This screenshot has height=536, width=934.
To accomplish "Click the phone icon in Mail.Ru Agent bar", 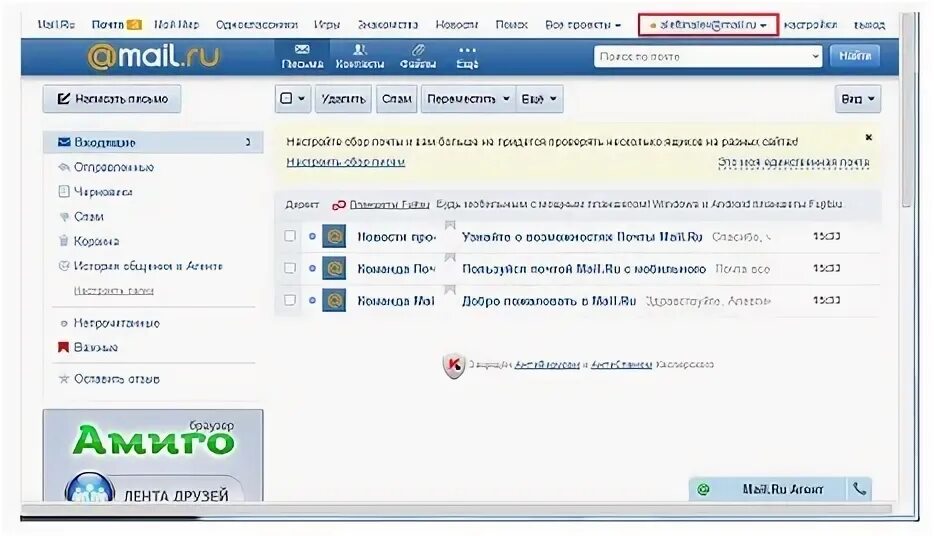I will pos(859,490).
